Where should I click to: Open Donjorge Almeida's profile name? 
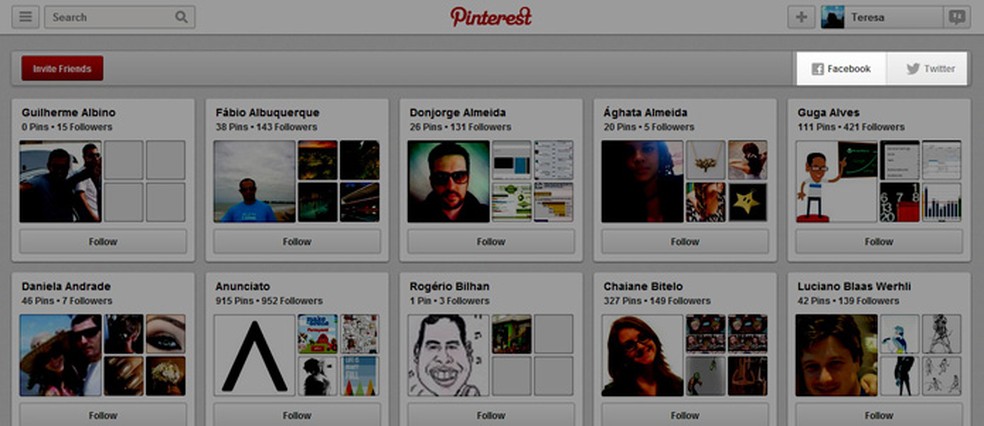458,113
